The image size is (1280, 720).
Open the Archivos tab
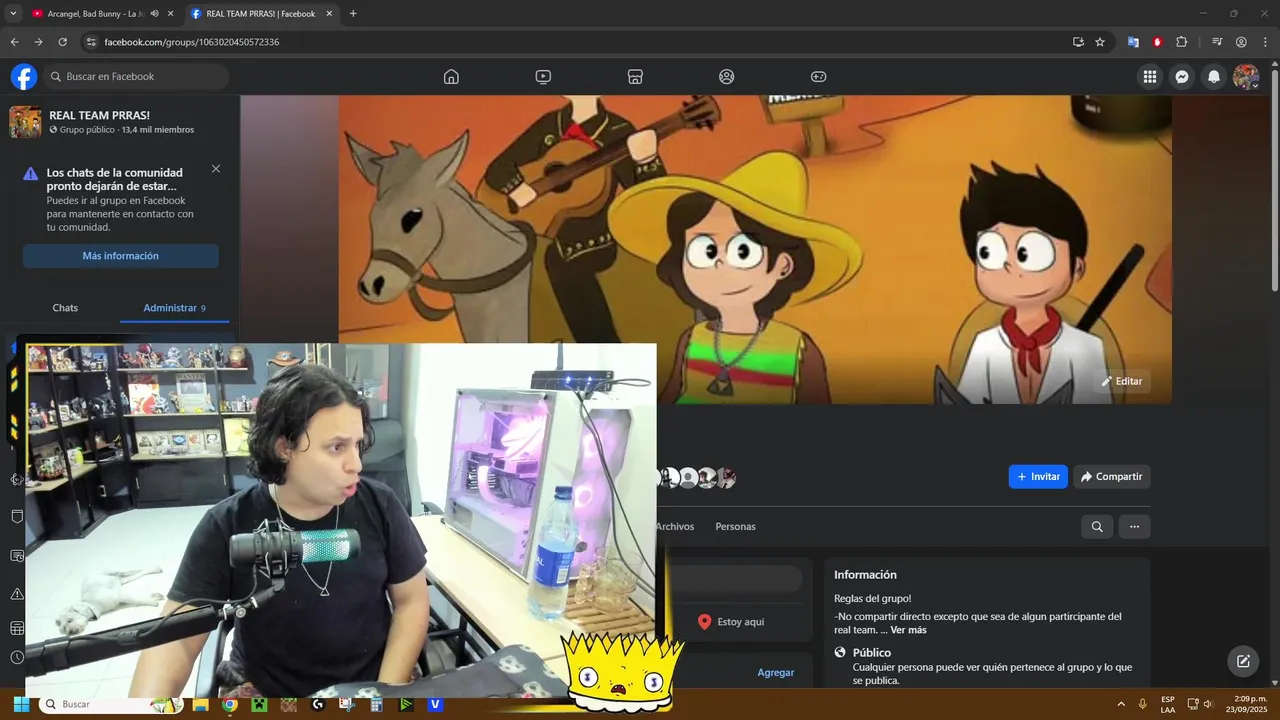[675, 527]
